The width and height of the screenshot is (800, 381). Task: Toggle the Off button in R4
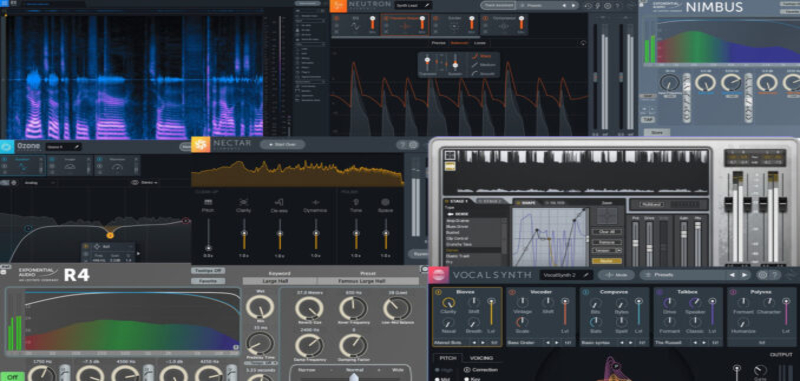tap(12, 377)
